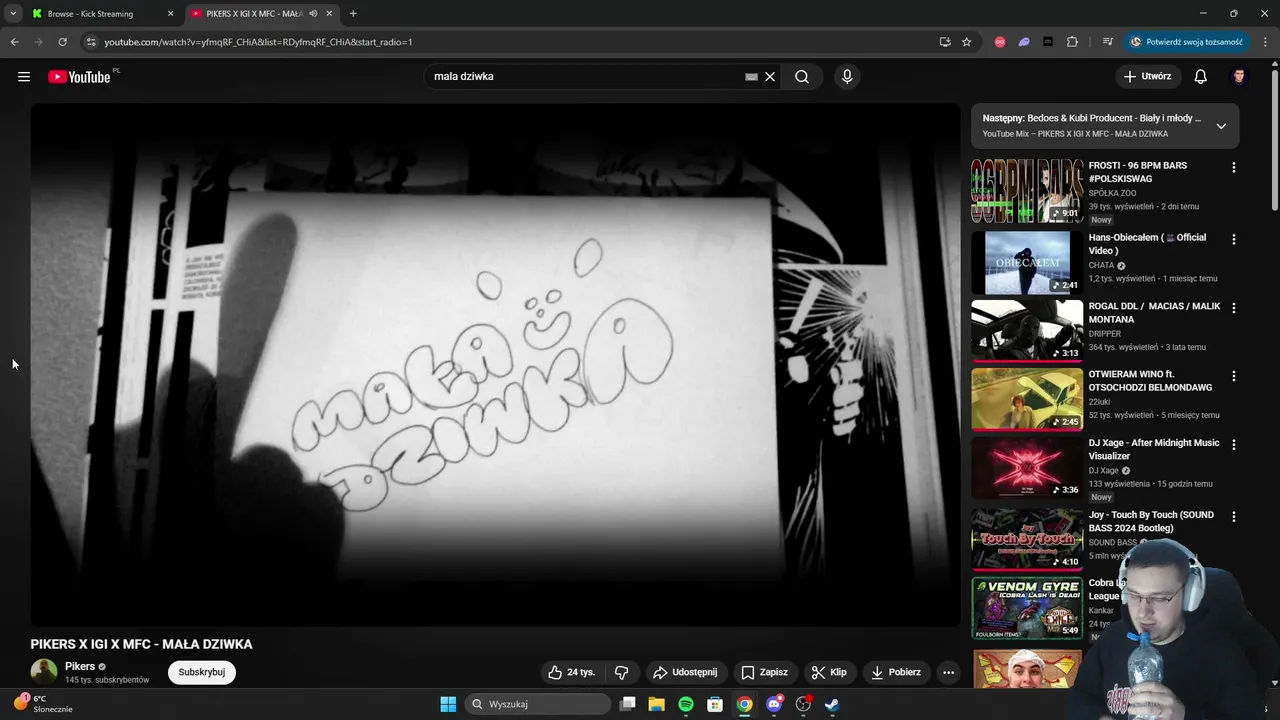Open options for Joy - Touch By Touch
The height and width of the screenshot is (720, 1280).
pos(1233,517)
